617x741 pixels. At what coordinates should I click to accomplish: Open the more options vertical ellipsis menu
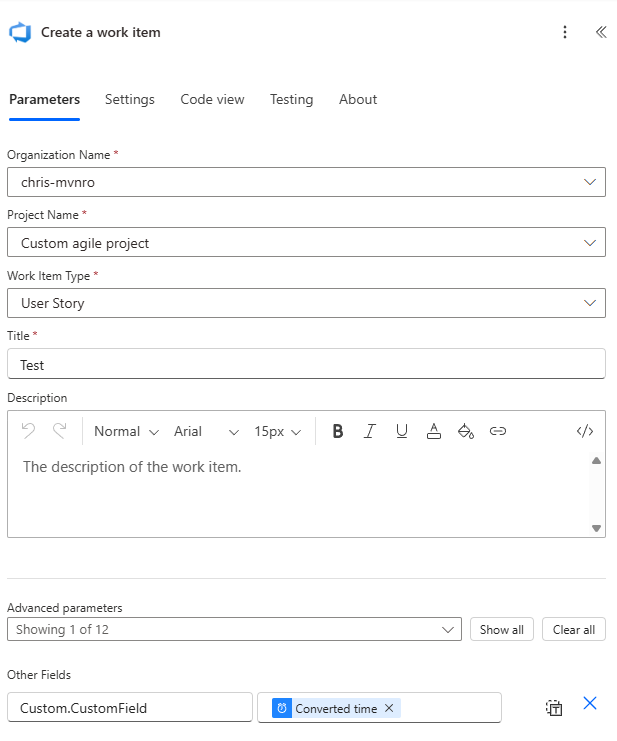[x=565, y=32]
